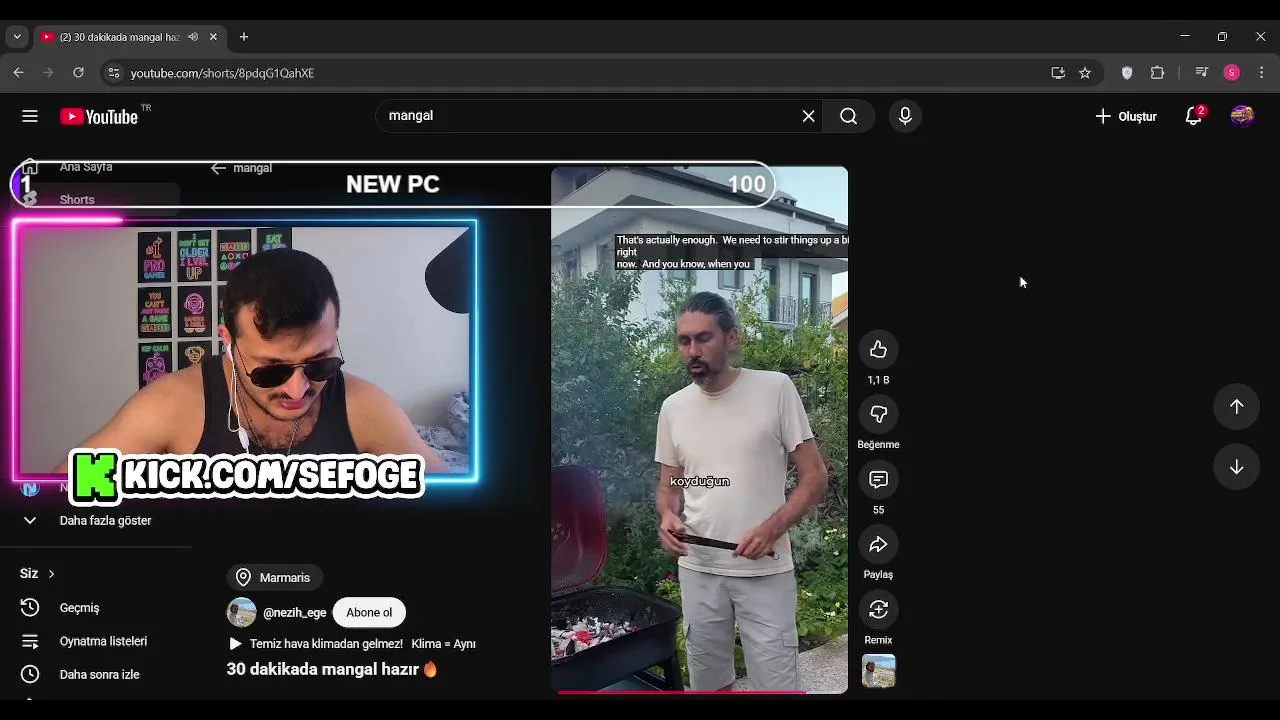
Task: Open the YouTube hamburger guide menu
Action: pos(30,116)
